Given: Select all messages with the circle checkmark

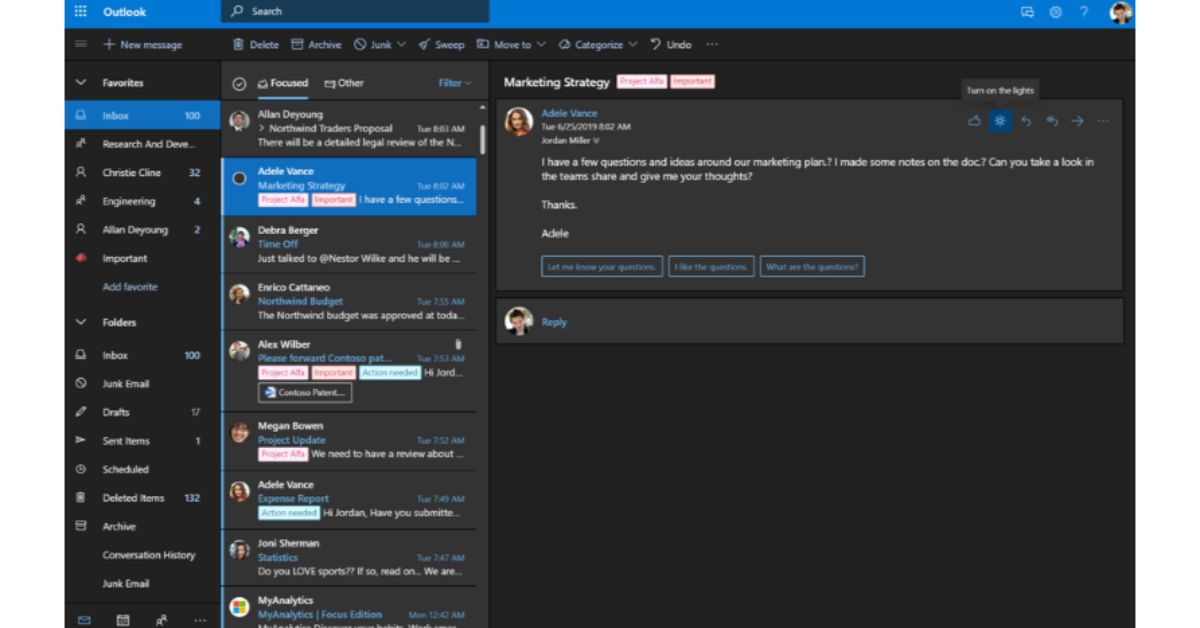Looking at the screenshot, I should click(240, 83).
